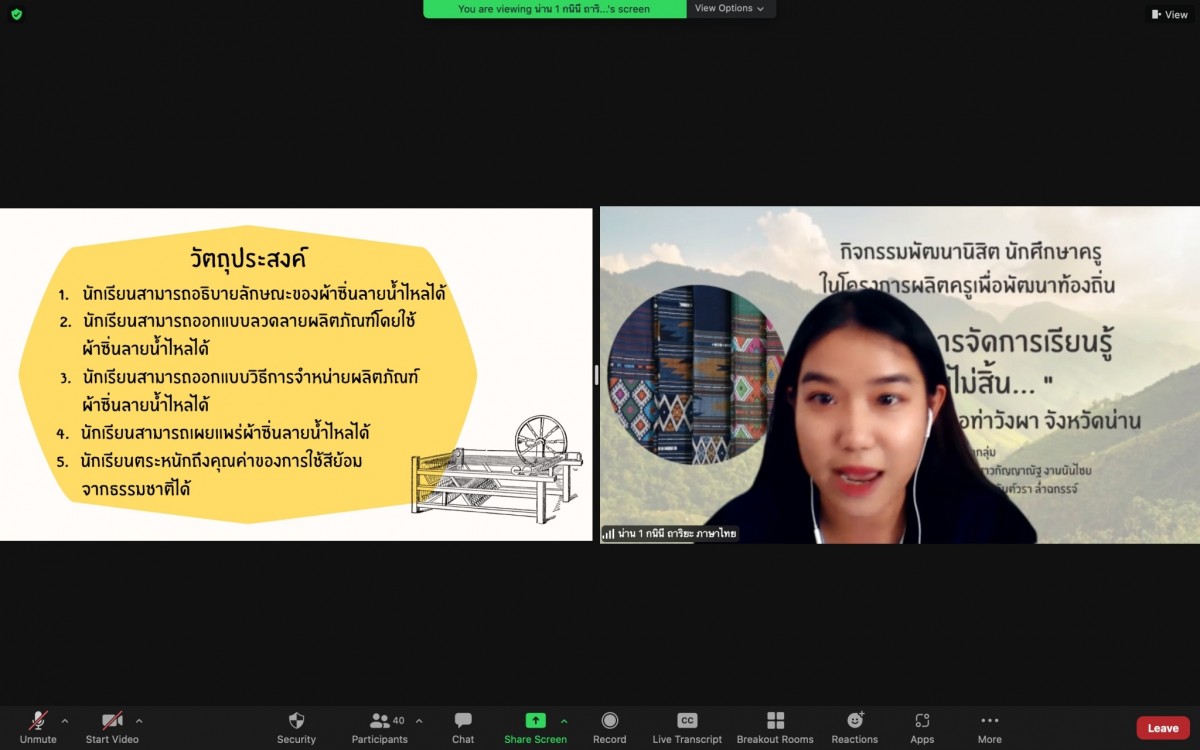Image resolution: width=1200 pixels, height=750 pixels.
Task: Click the green Share Screen icon
Action: tap(536, 721)
